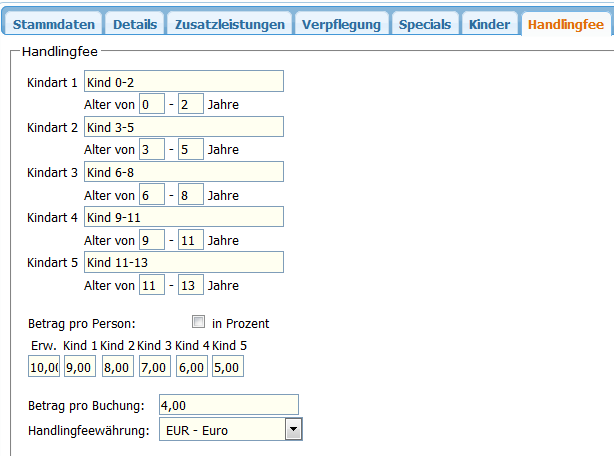Switch to the Kinder tab

point(490,24)
